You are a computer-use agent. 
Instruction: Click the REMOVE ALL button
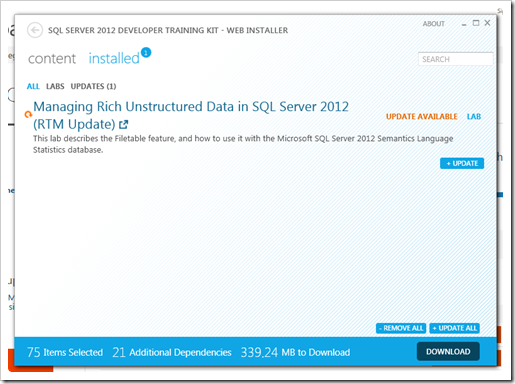coord(401,328)
